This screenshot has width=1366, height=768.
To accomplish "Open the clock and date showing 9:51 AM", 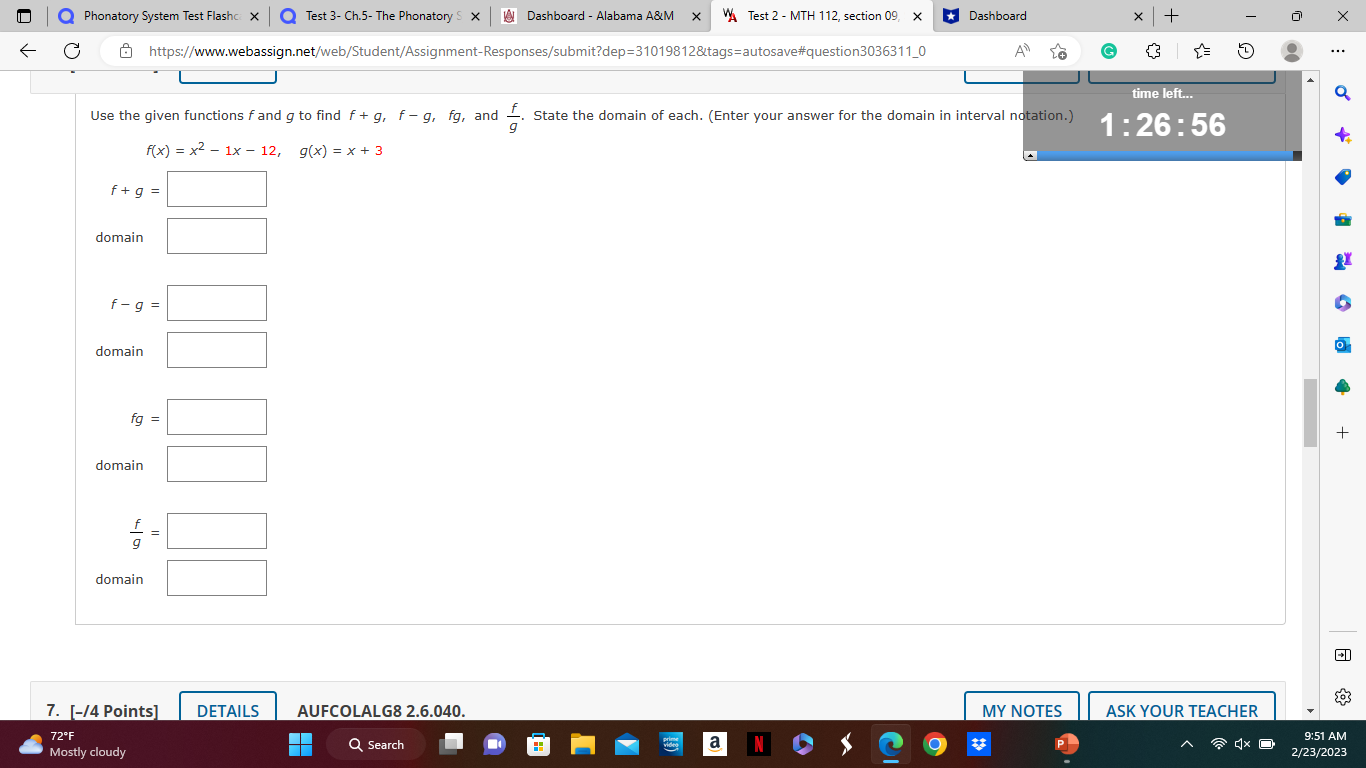I will [x=1319, y=744].
